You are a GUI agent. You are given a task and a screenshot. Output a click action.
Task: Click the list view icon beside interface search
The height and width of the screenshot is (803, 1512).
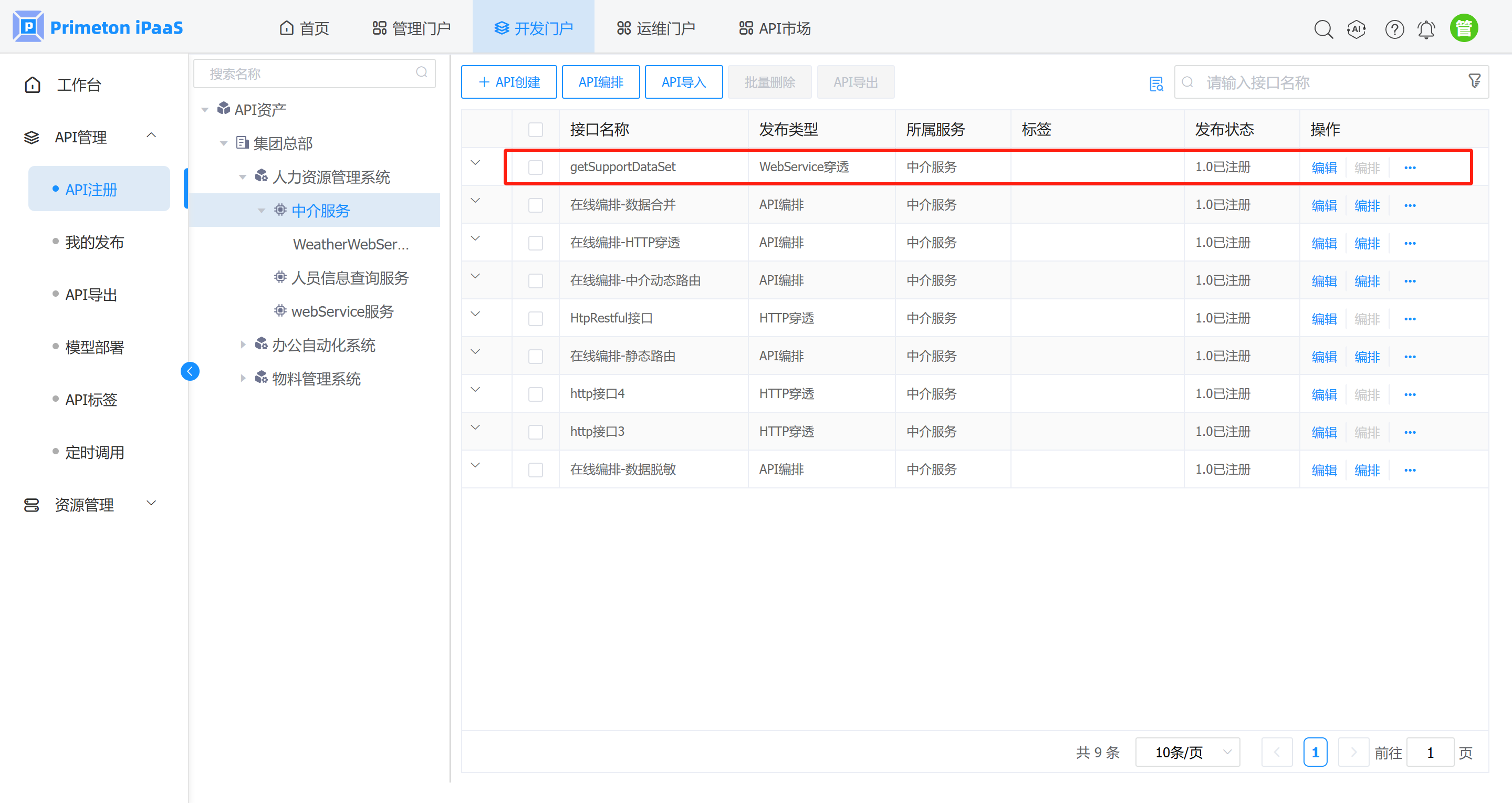(1156, 84)
